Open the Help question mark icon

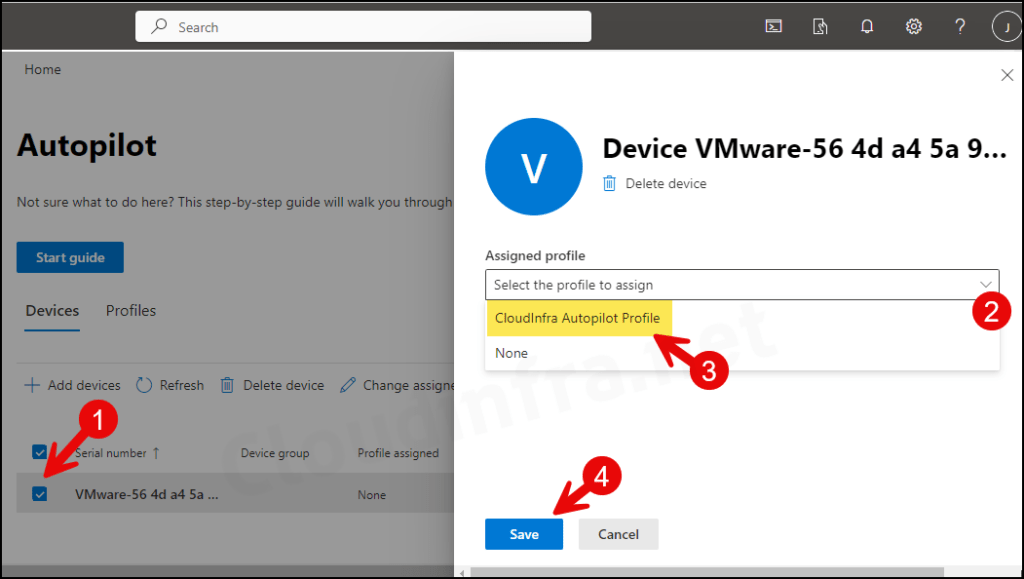(x=959, y=26)
